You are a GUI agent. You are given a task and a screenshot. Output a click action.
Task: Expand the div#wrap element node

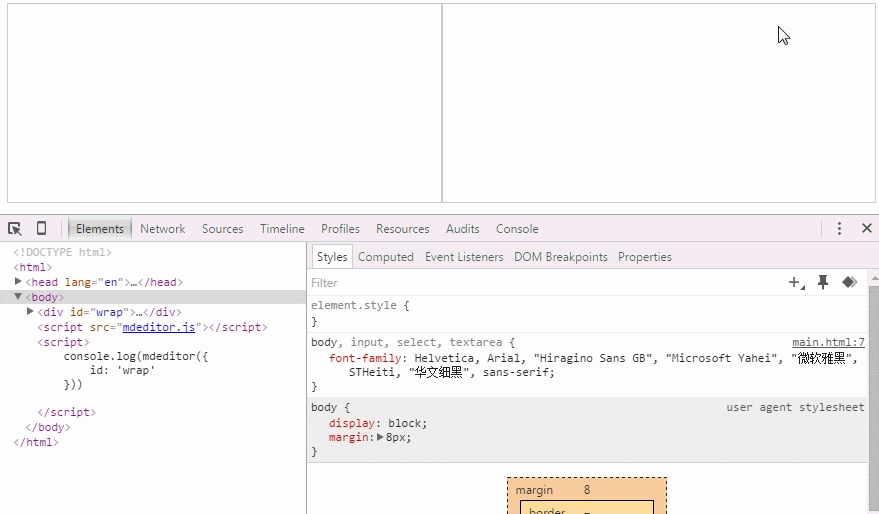(x=30, y=311)
